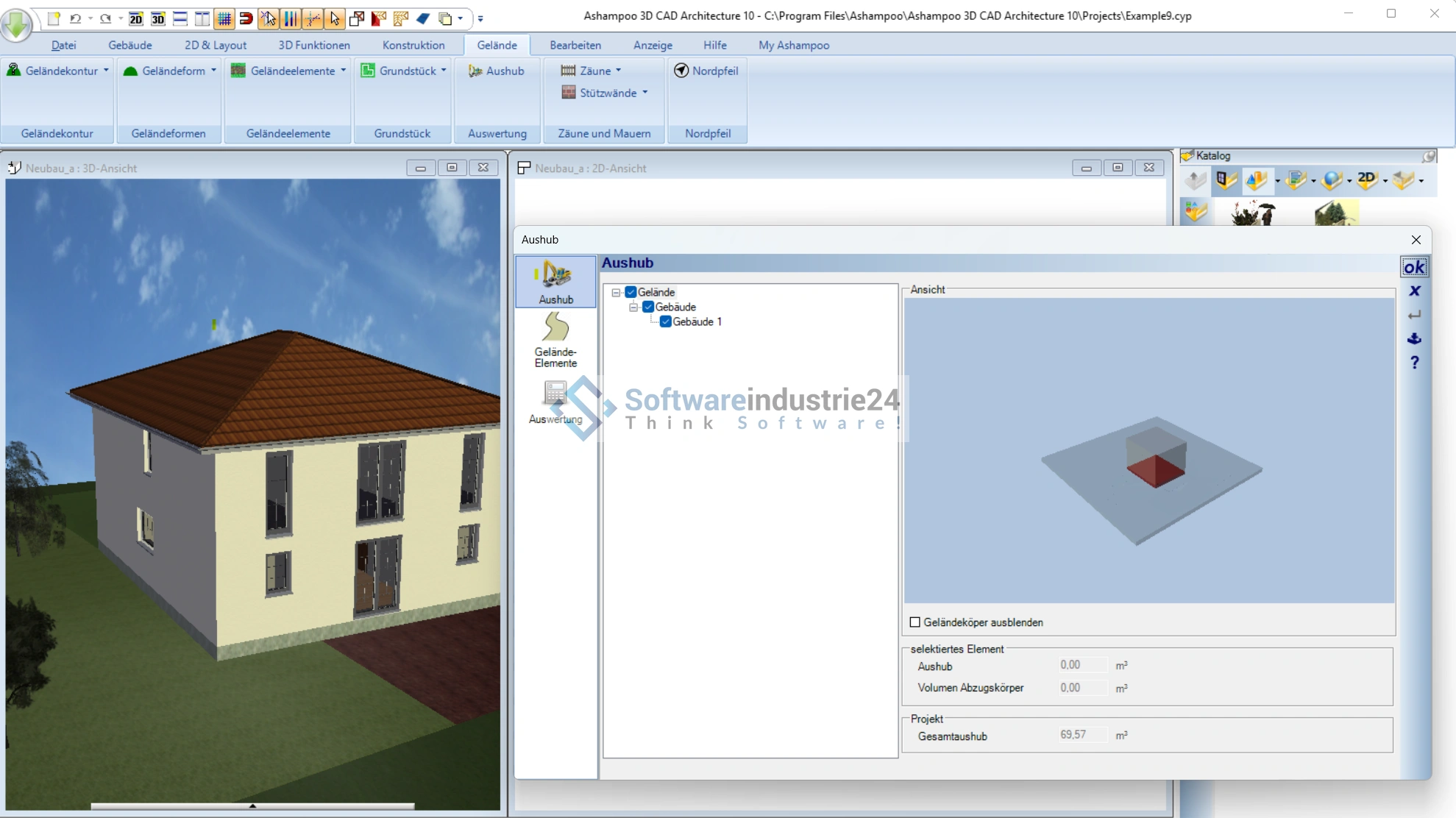
Task: Open the Bearbeiten ribbon tab
Action: click(x=575, y=45)
